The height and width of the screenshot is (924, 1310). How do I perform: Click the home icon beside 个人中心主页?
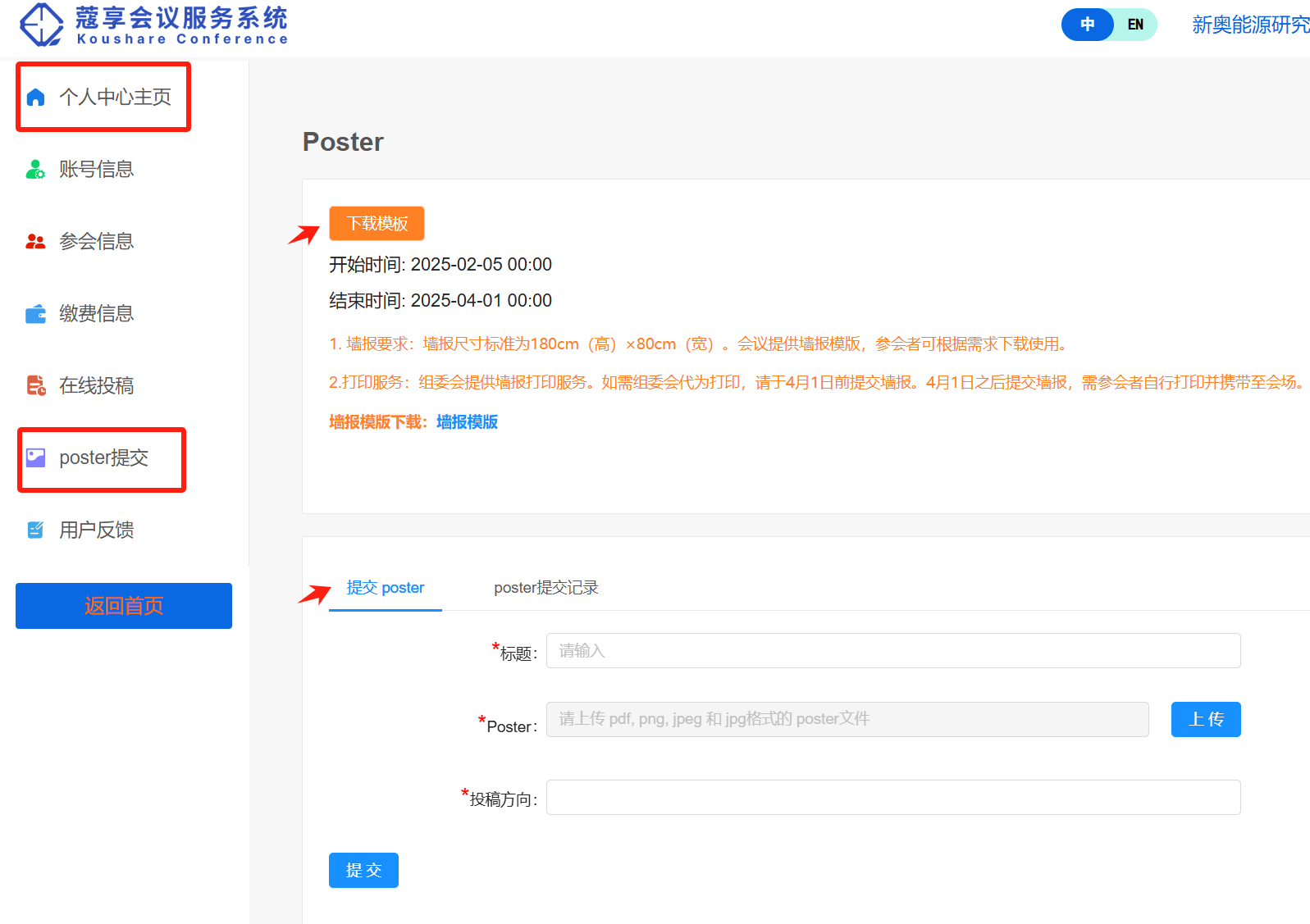[x=35, y=98]
